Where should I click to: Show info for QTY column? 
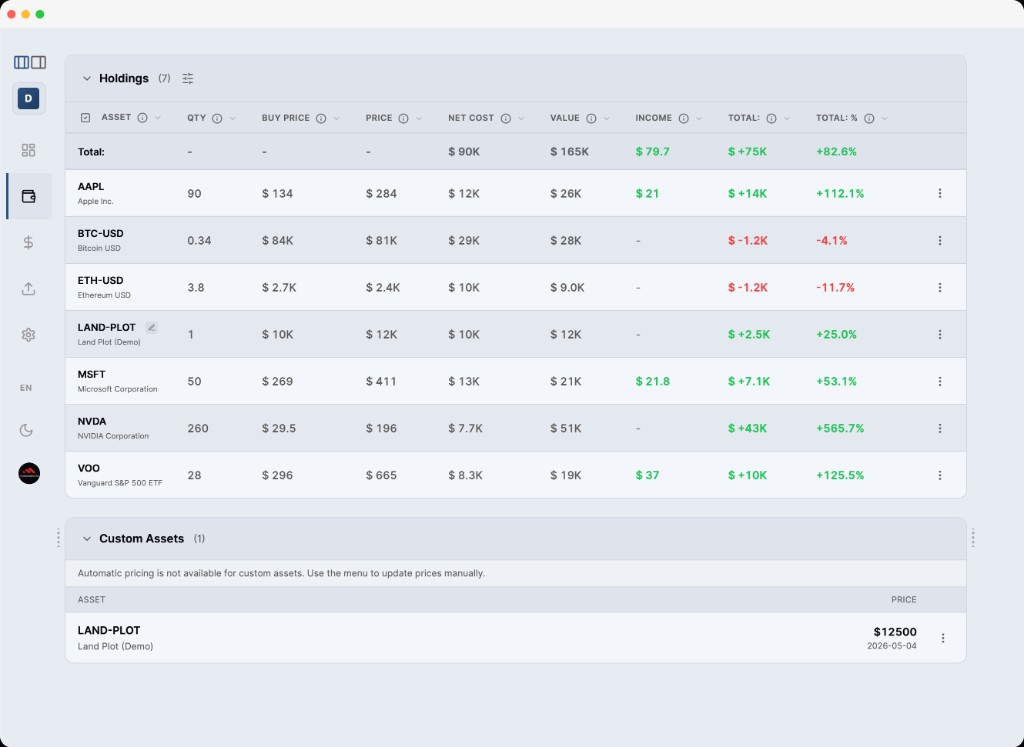pyautogui.click(x=217, y=118)
